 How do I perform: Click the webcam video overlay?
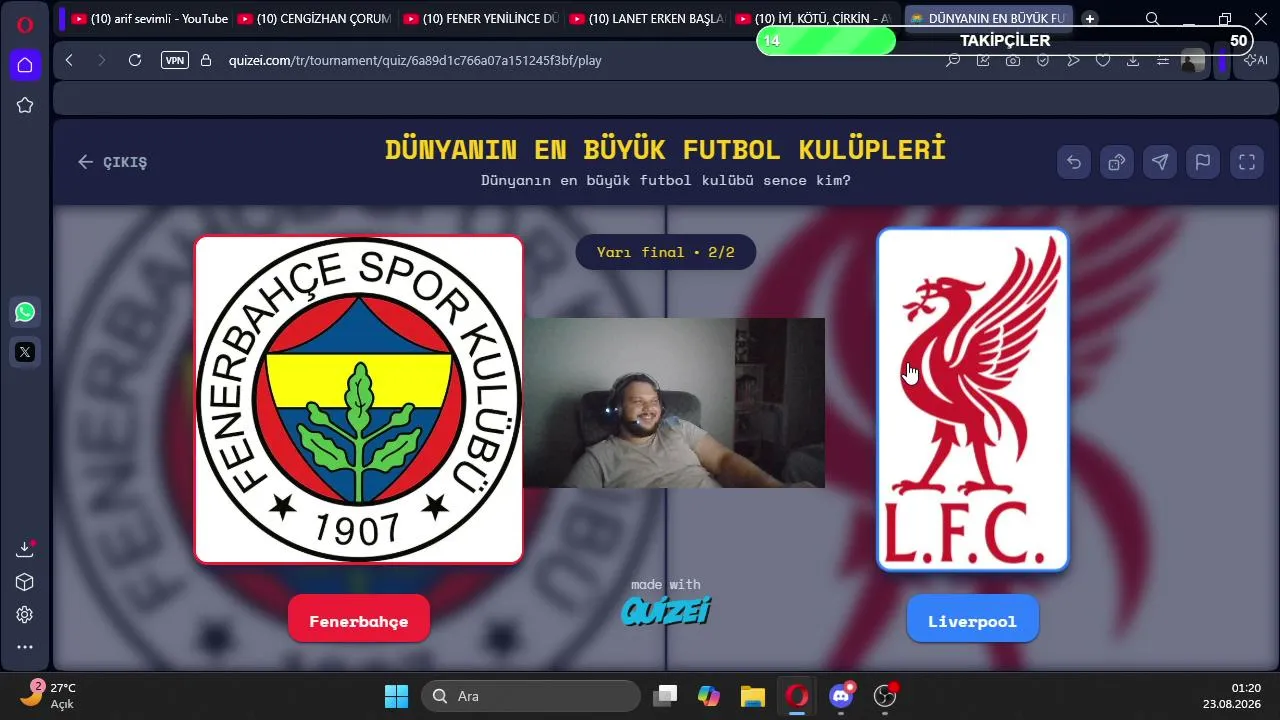click(x=674, y=403)
